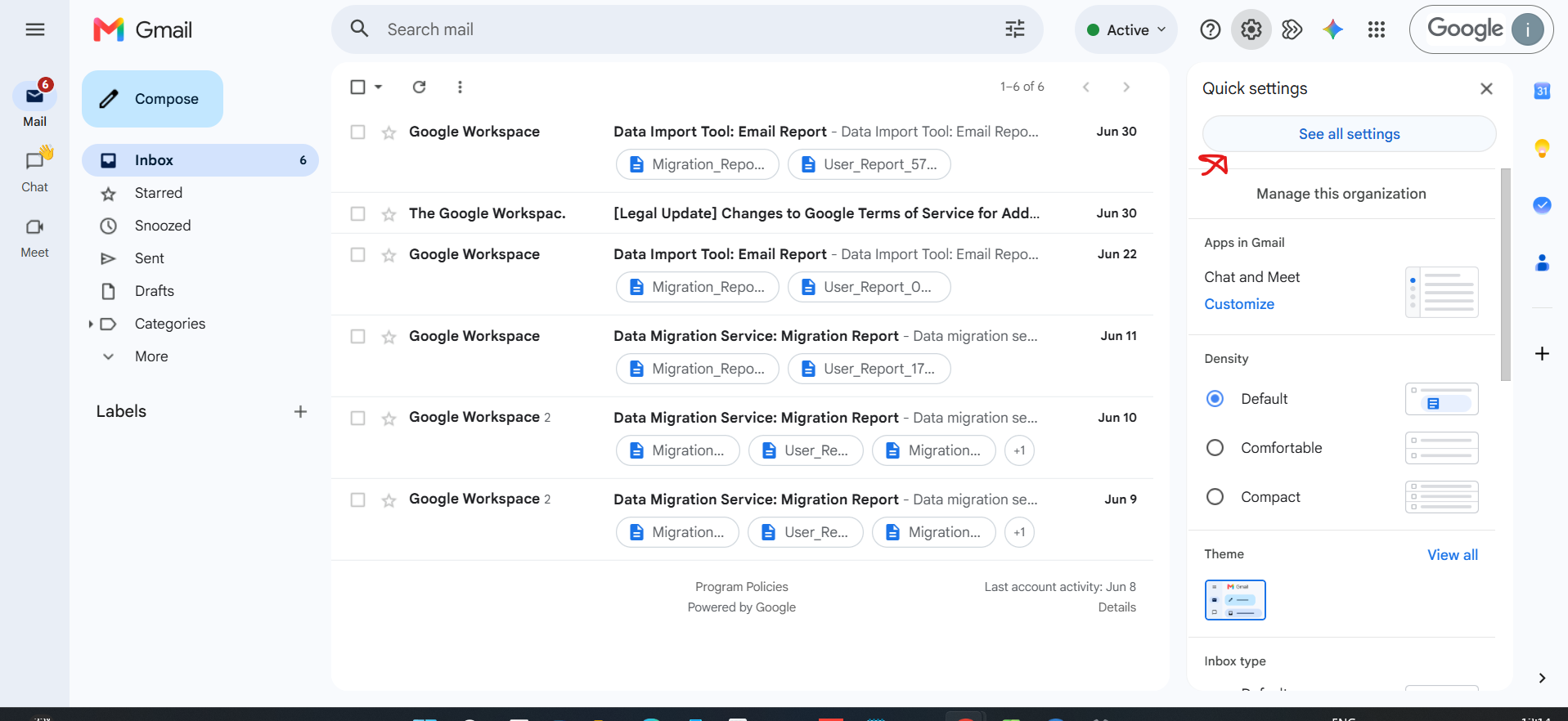
Task: Star the Jun 30 Data Import Tool email
Action: coord(389,132)
